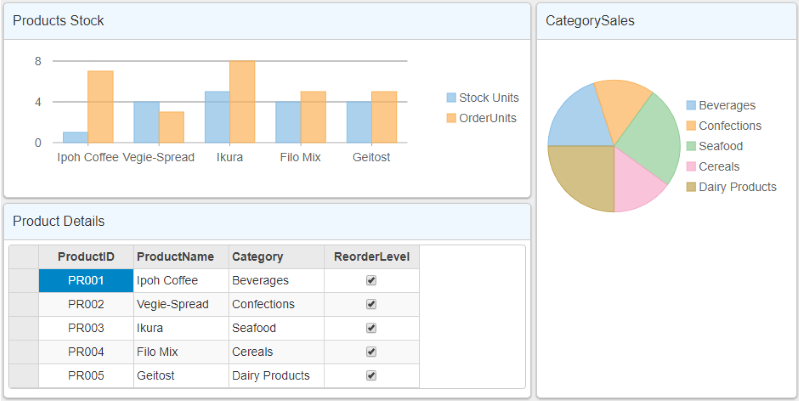Select the Filo Mix product name cell

coord(181,352)
